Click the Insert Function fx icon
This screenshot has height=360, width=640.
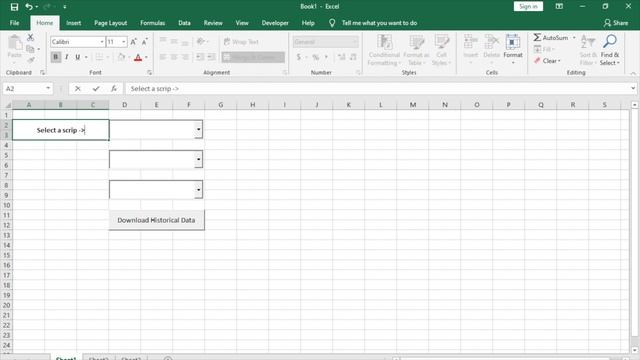click(x=114, y=88)
